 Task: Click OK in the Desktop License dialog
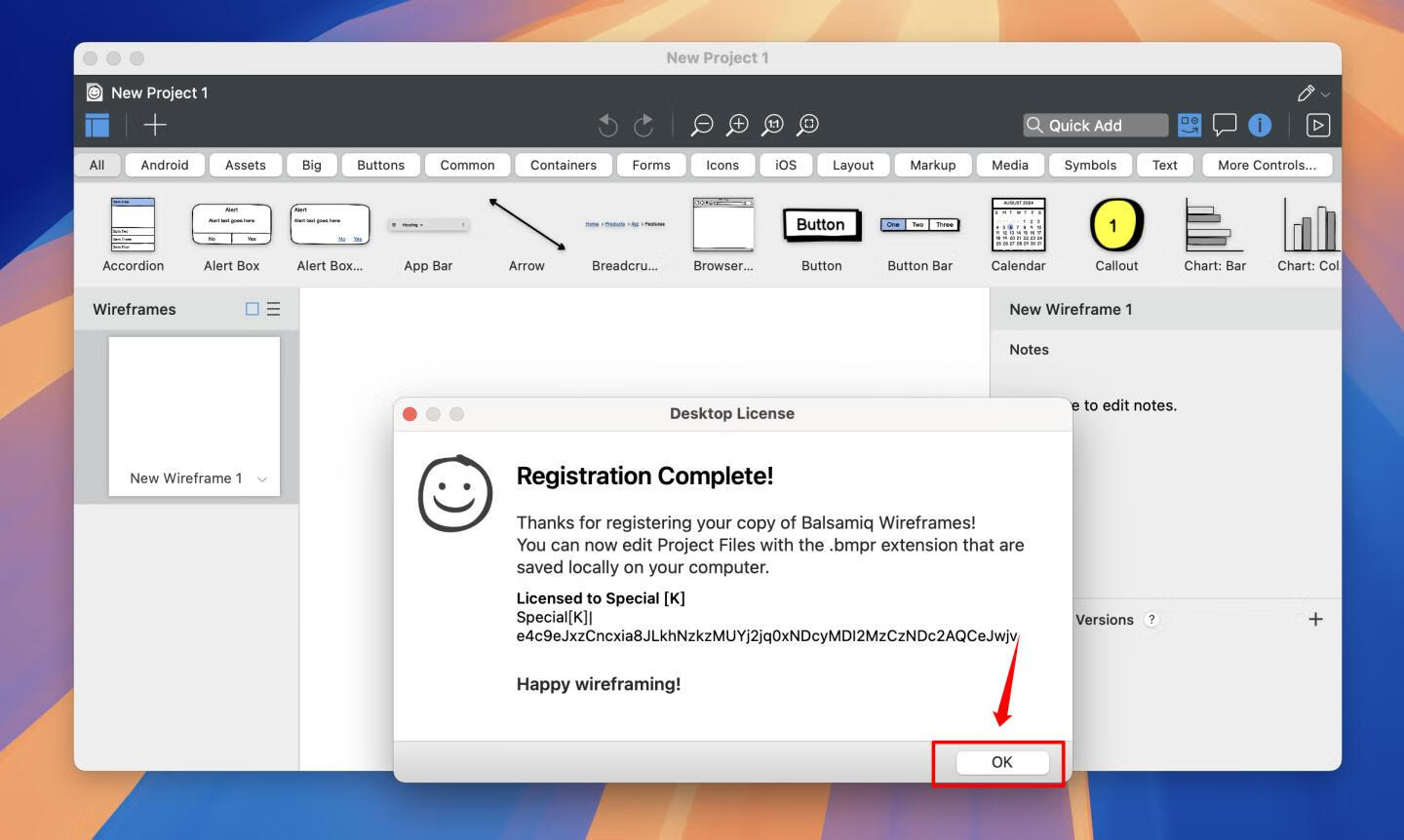(1002, 762)
